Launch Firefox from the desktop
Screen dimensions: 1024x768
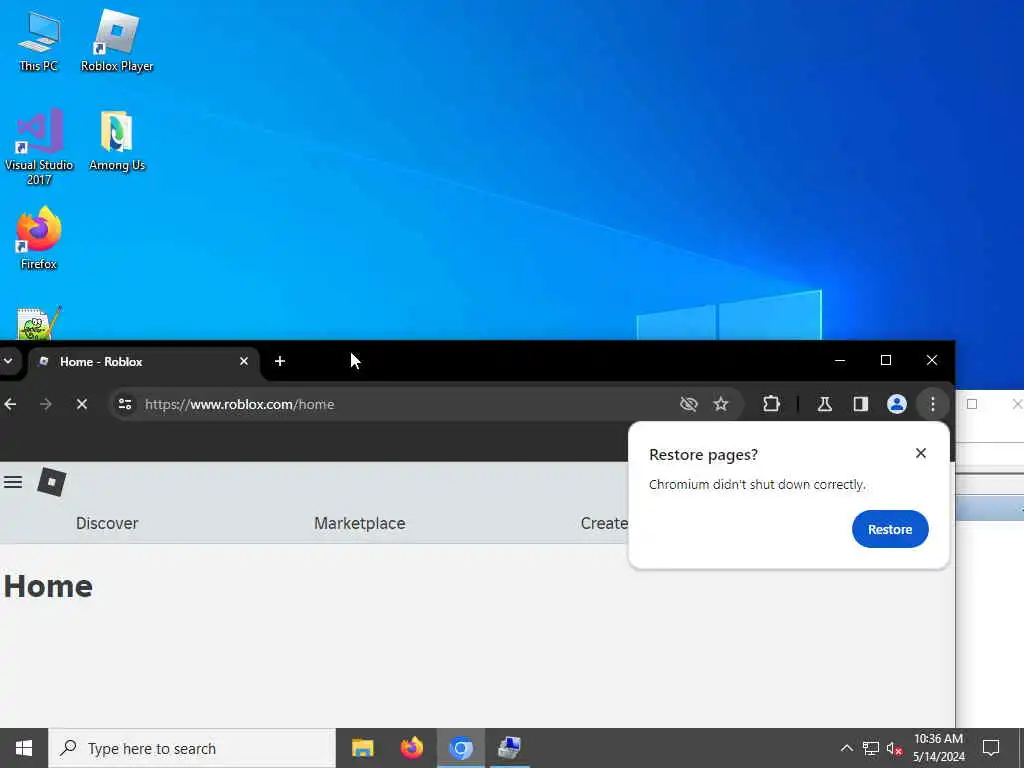pos(39,238)
